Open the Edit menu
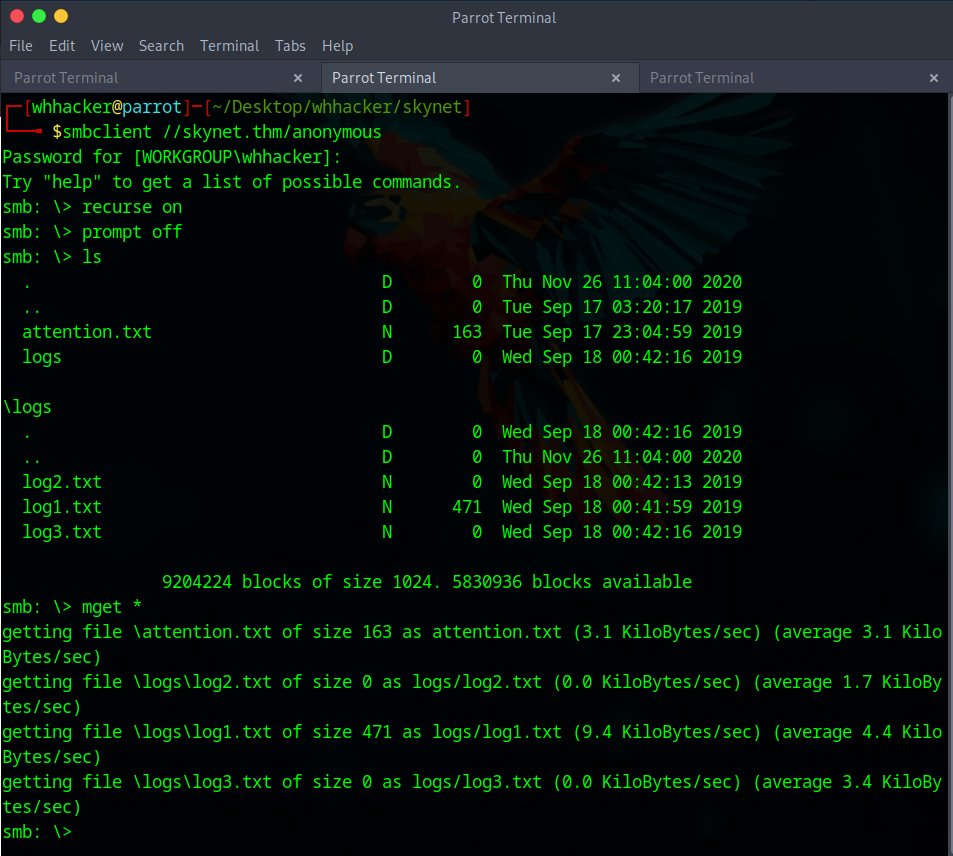Viewport: 953px width, 856px height. click(62, 46)
